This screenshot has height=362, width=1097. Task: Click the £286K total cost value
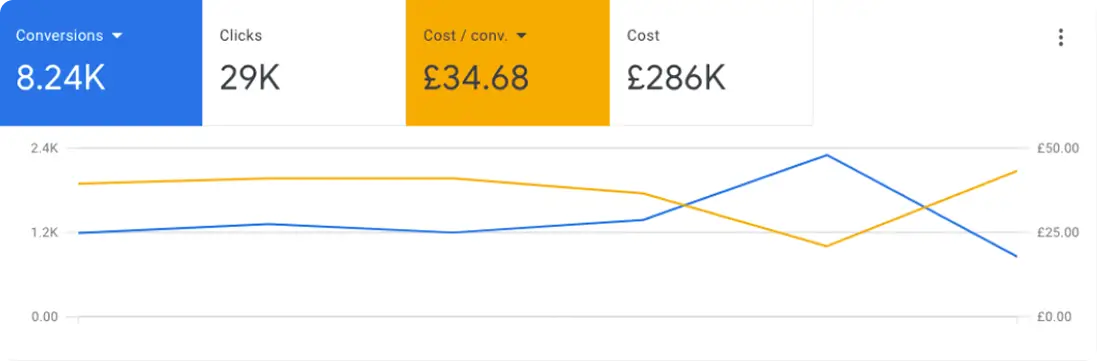(x=676, y=78)
